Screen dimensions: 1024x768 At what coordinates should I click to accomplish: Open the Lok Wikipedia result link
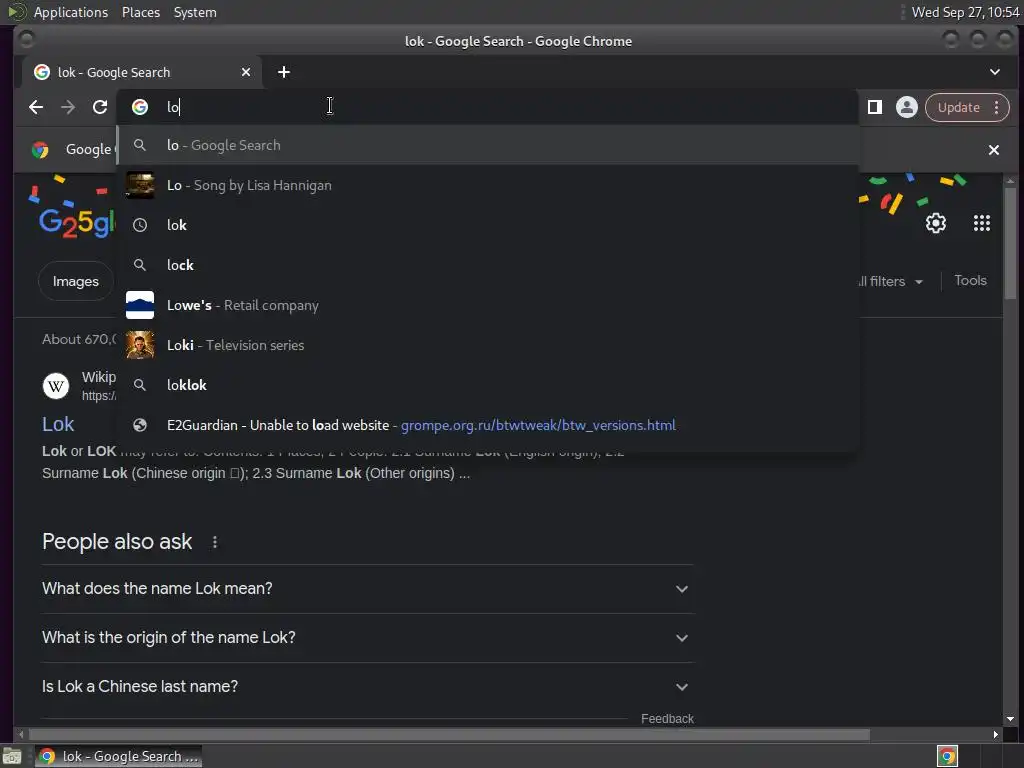pos(58,424)
